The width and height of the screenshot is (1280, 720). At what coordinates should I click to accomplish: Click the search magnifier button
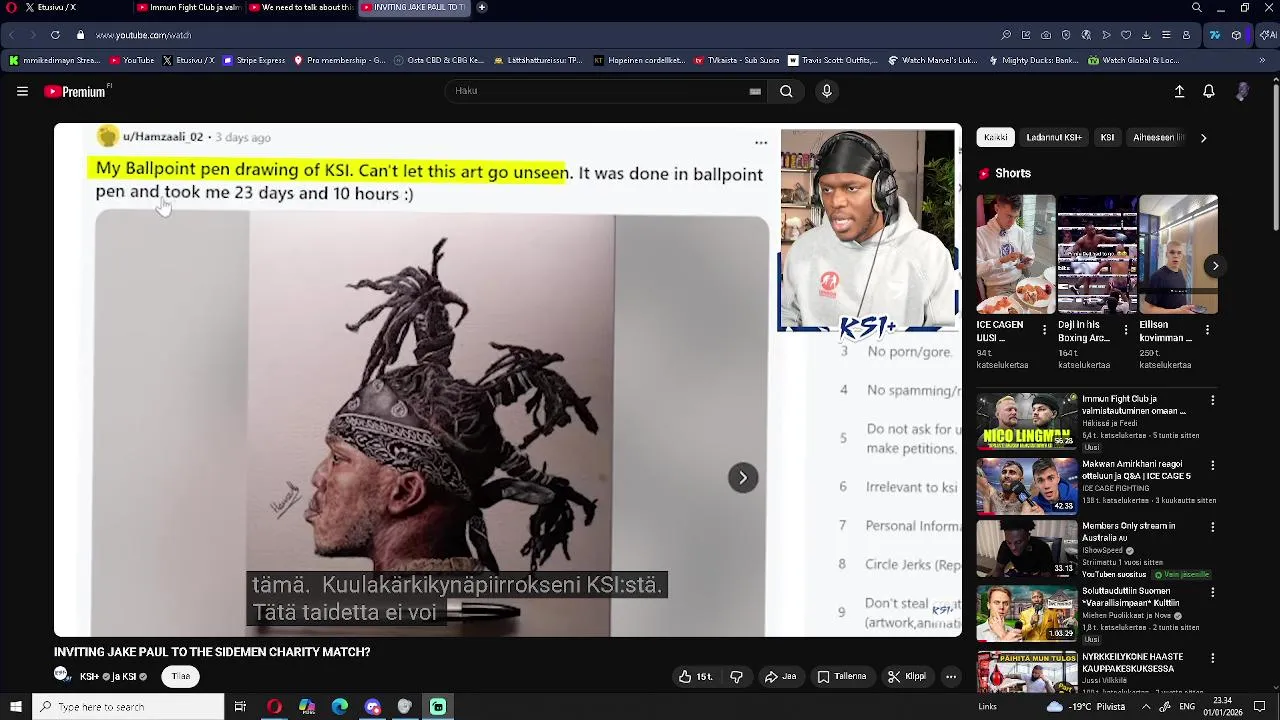pos(786,91)
